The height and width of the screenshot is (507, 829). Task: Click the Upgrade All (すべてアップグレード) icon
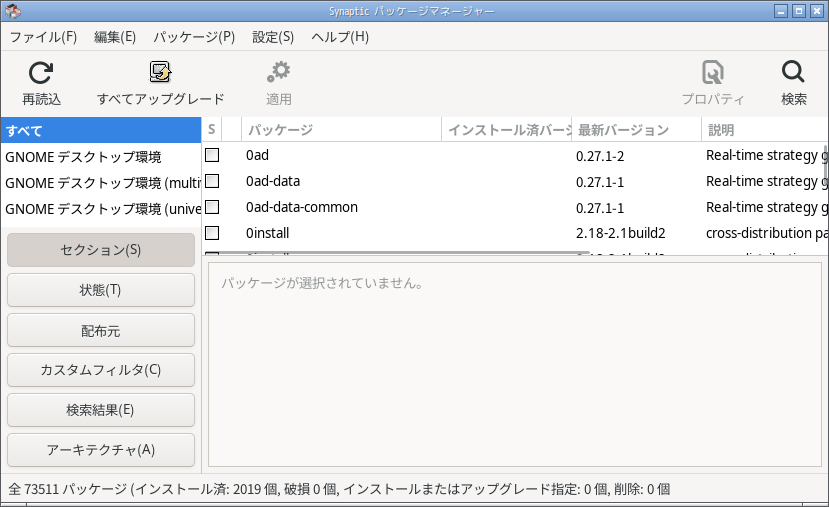[160, 73]
